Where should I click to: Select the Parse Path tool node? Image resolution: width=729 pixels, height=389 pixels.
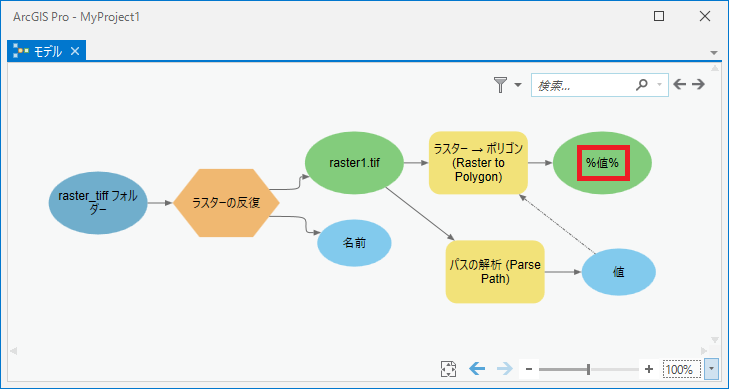pyautogui.click(x=495, y=272)
